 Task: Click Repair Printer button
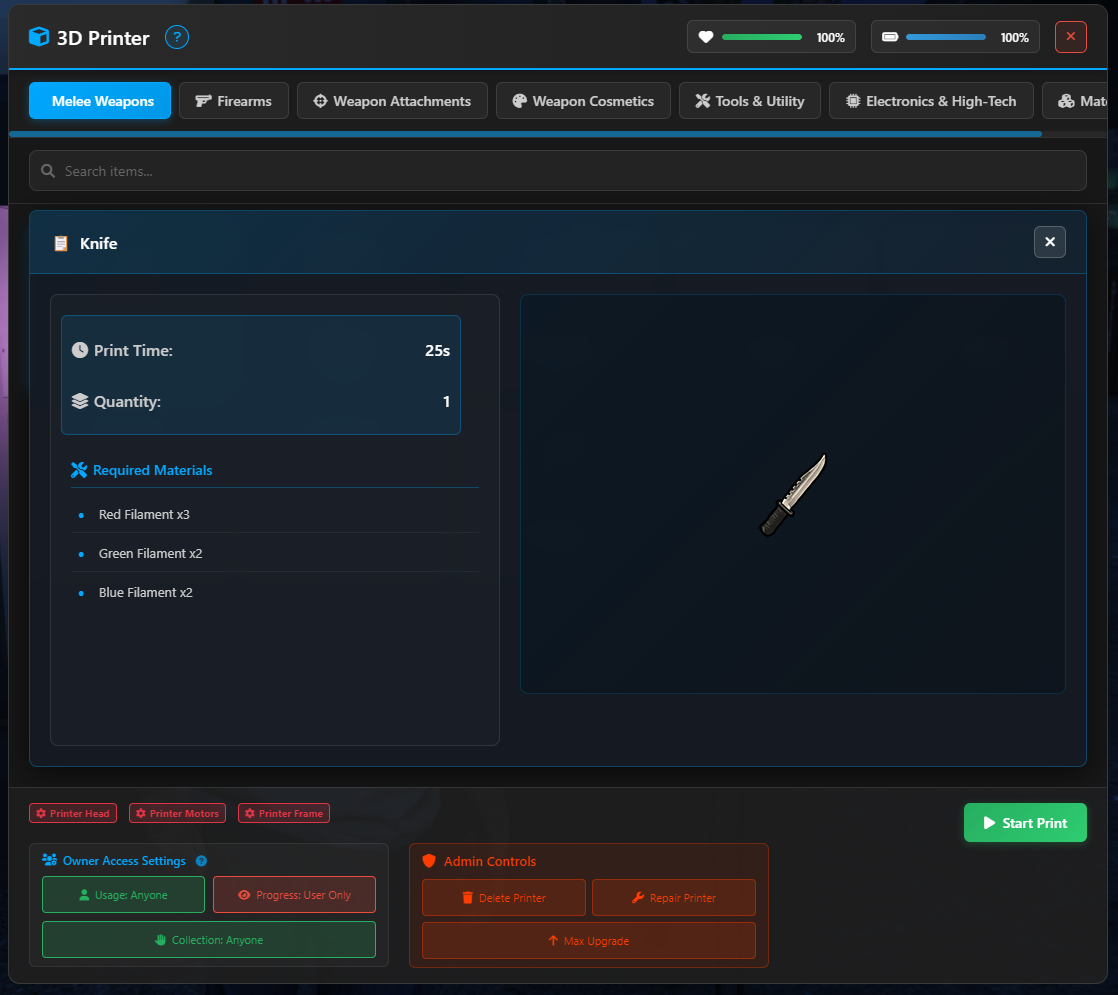tap(674, 897)
